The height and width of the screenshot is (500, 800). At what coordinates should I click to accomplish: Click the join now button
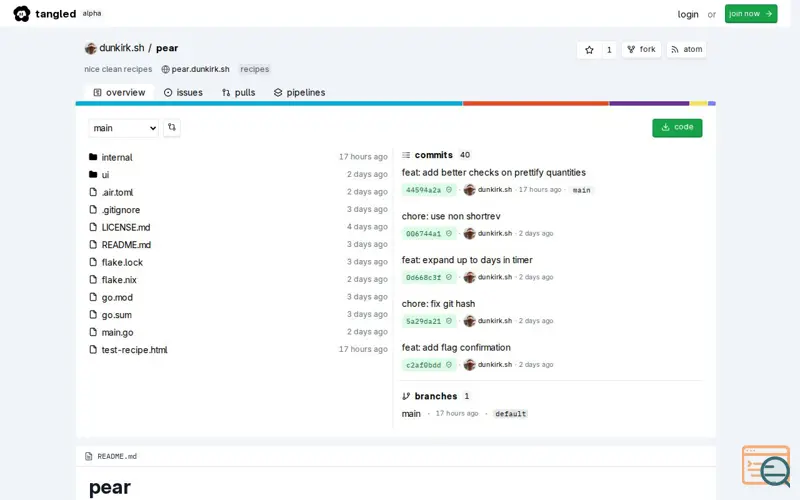(x=751, y=14)
